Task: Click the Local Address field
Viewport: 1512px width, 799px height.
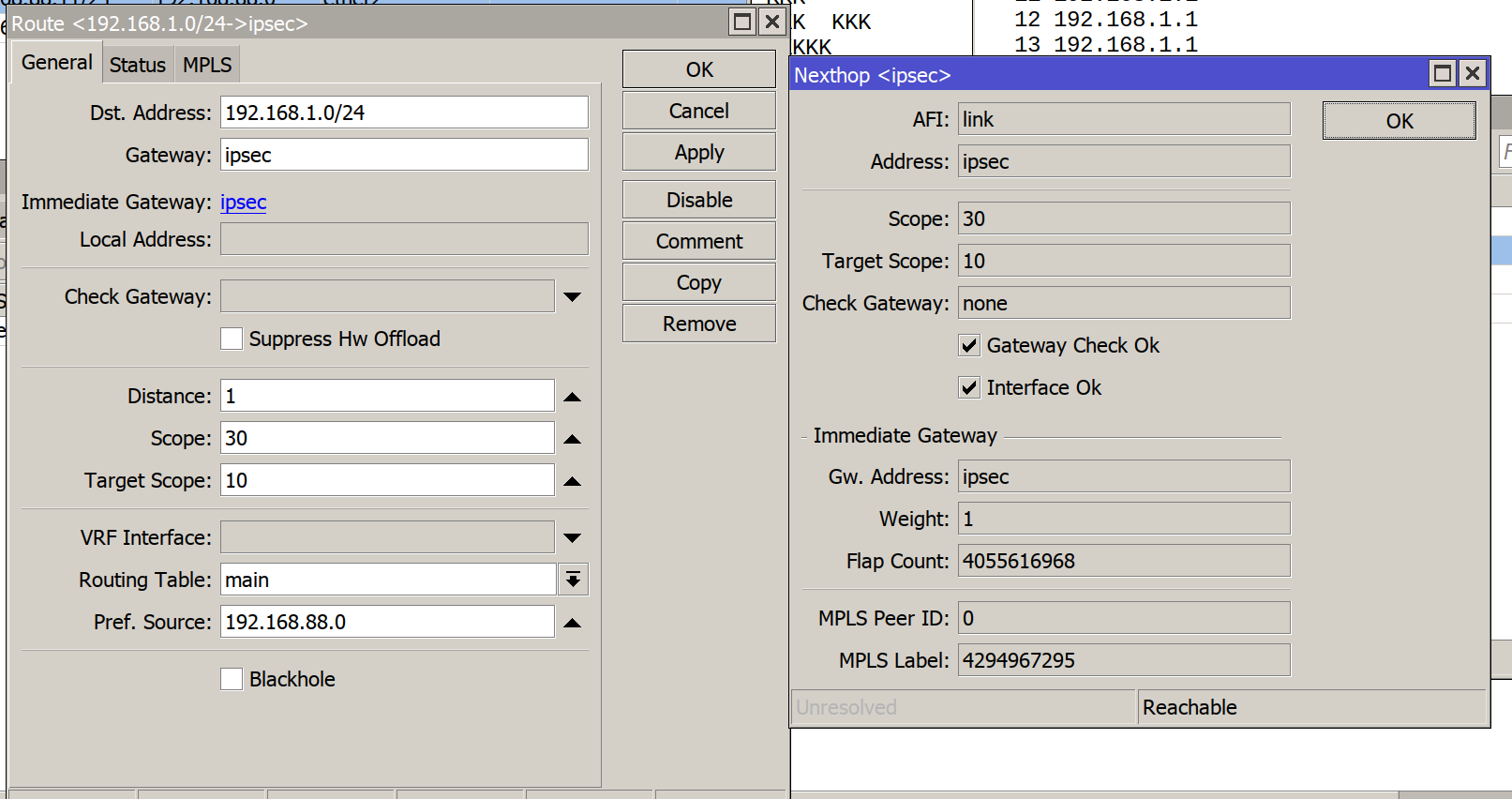Action: pyautogui.click(x=404, y=239)
